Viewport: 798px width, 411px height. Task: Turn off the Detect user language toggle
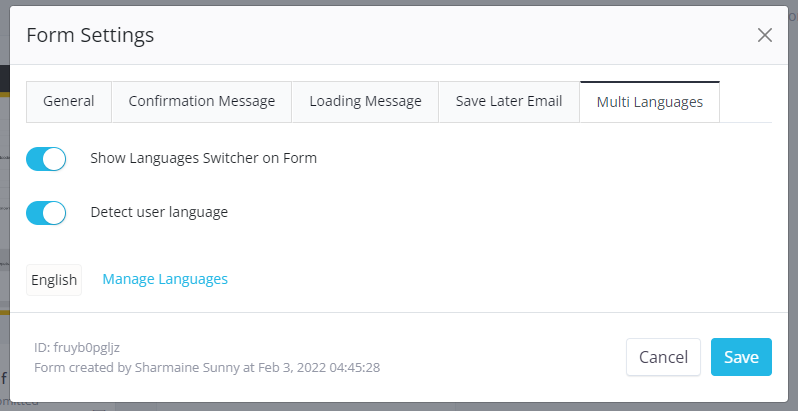[x=46, y=212]
